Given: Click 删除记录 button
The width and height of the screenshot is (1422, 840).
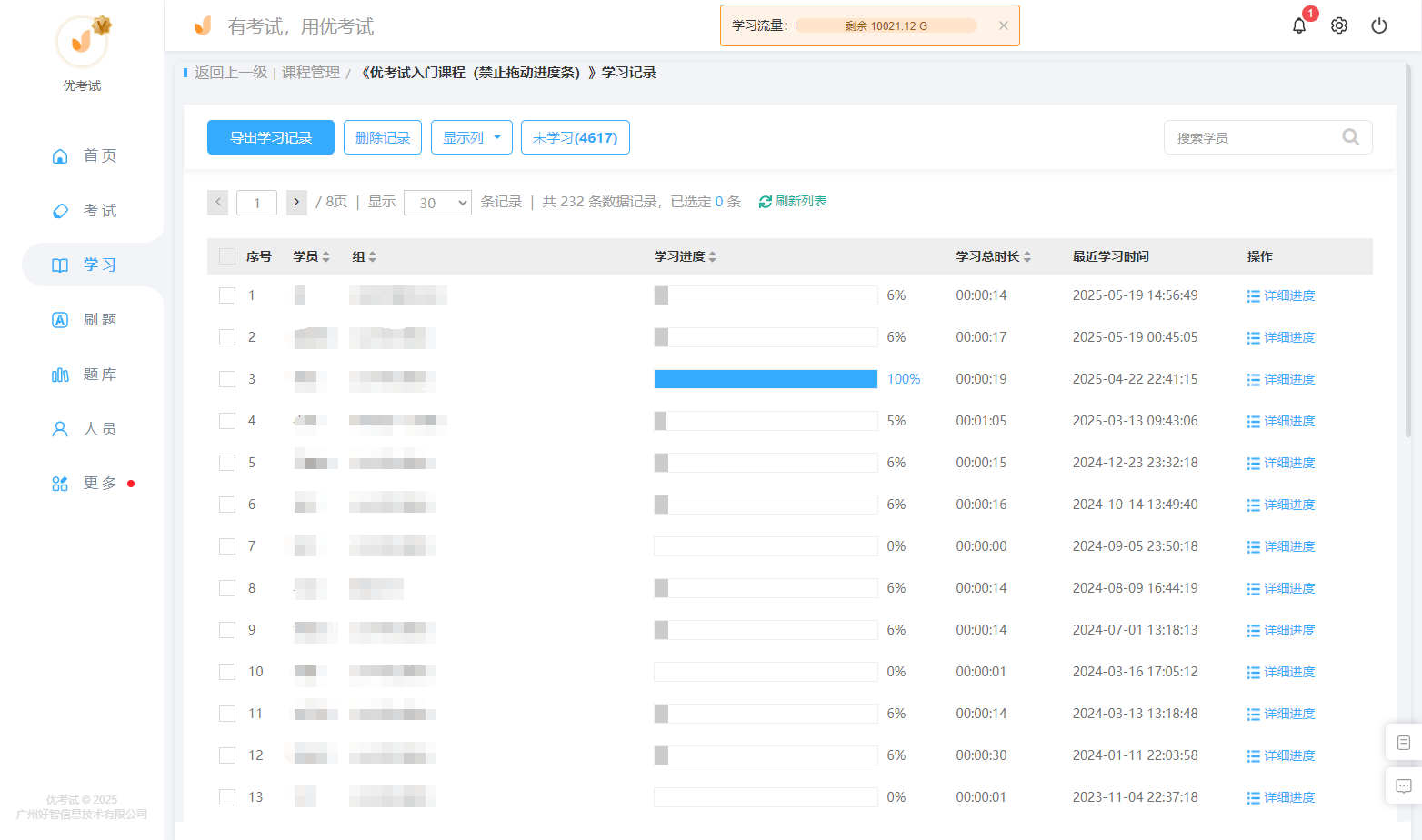Looking at the screenshot, I should 383,137.
